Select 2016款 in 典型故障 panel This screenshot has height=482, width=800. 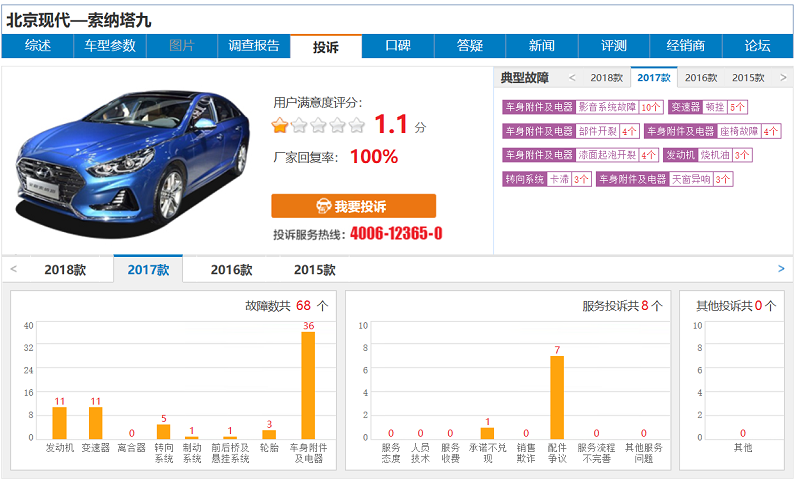(701, 78)
